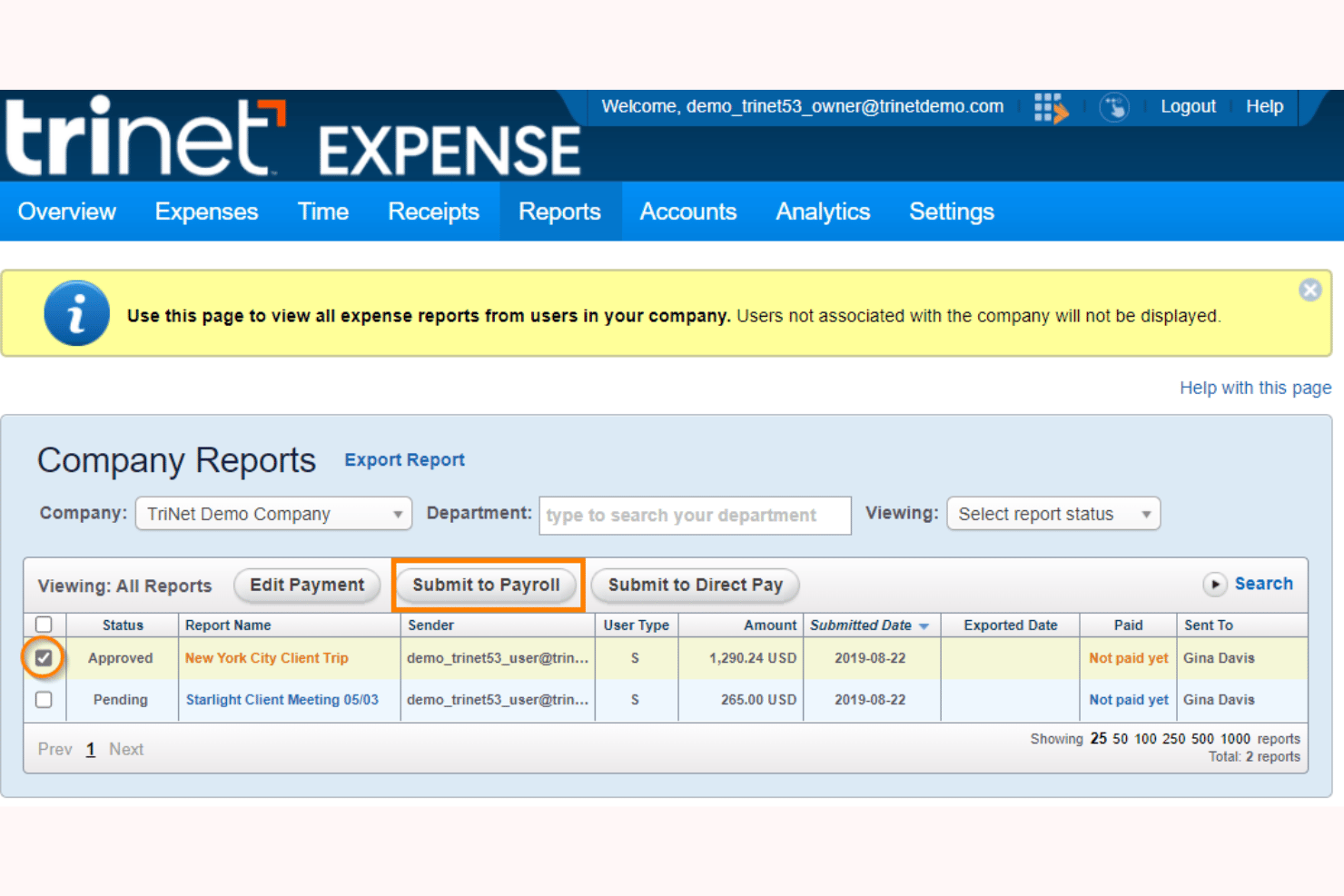1344x896 pixels.
Task: Click Submit to Payroll button
Action: (x=487, y=586)
